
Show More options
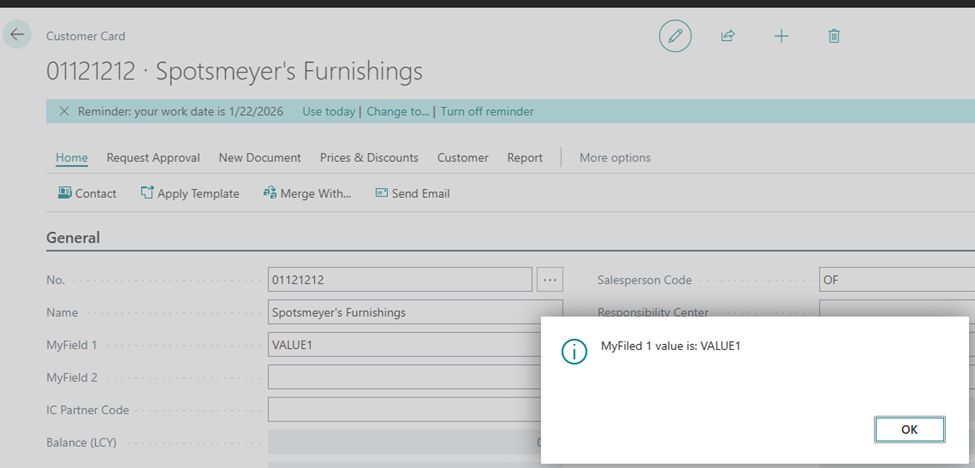click(615, 158)
